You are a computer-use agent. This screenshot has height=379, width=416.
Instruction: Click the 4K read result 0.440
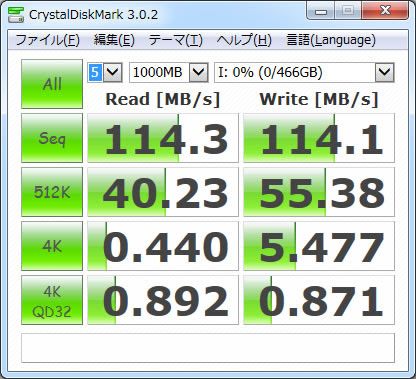click(x=163, y=246)
